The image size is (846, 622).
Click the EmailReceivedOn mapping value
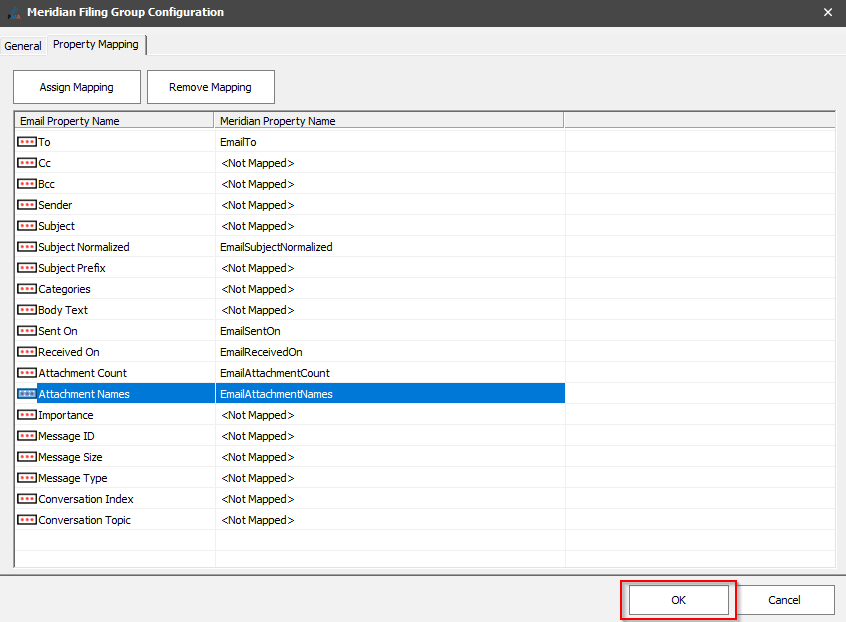(261, 352)
